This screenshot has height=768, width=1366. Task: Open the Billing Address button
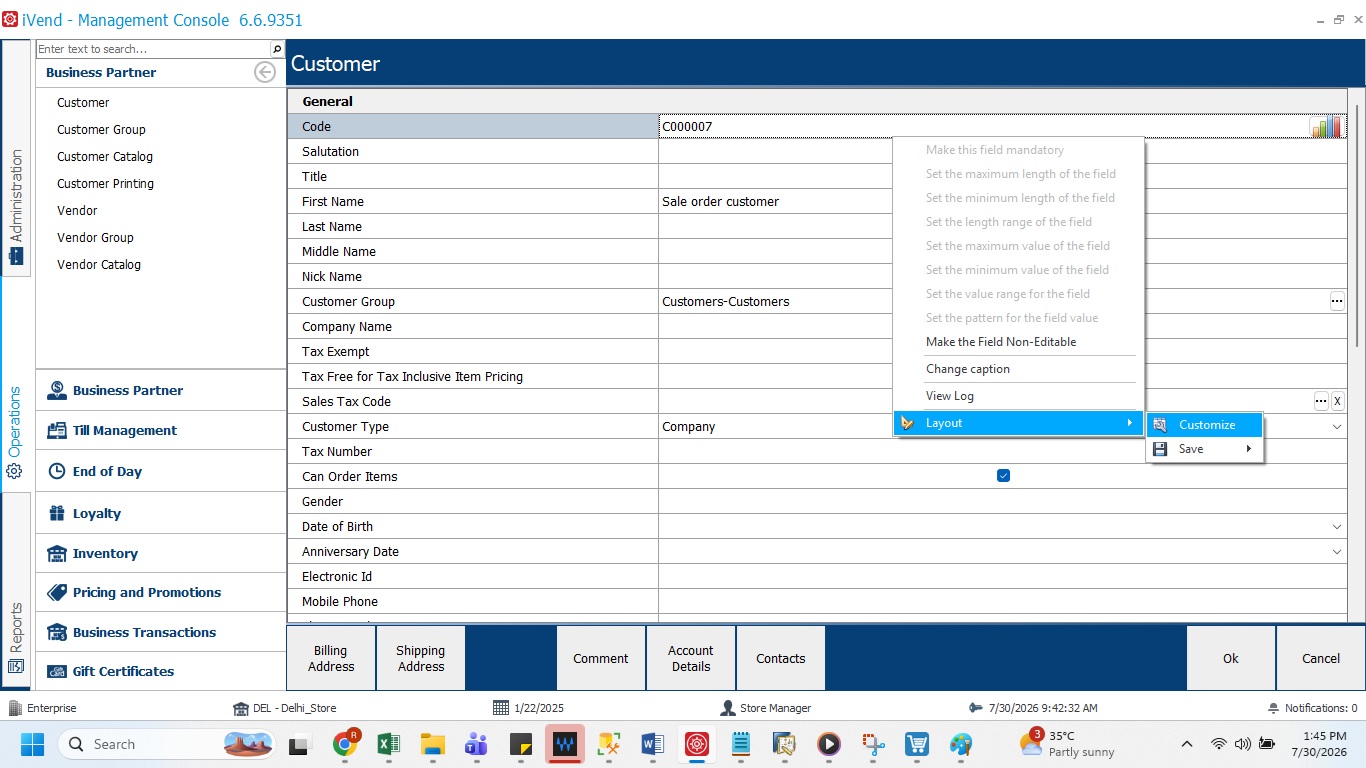(x=331, y=658)
